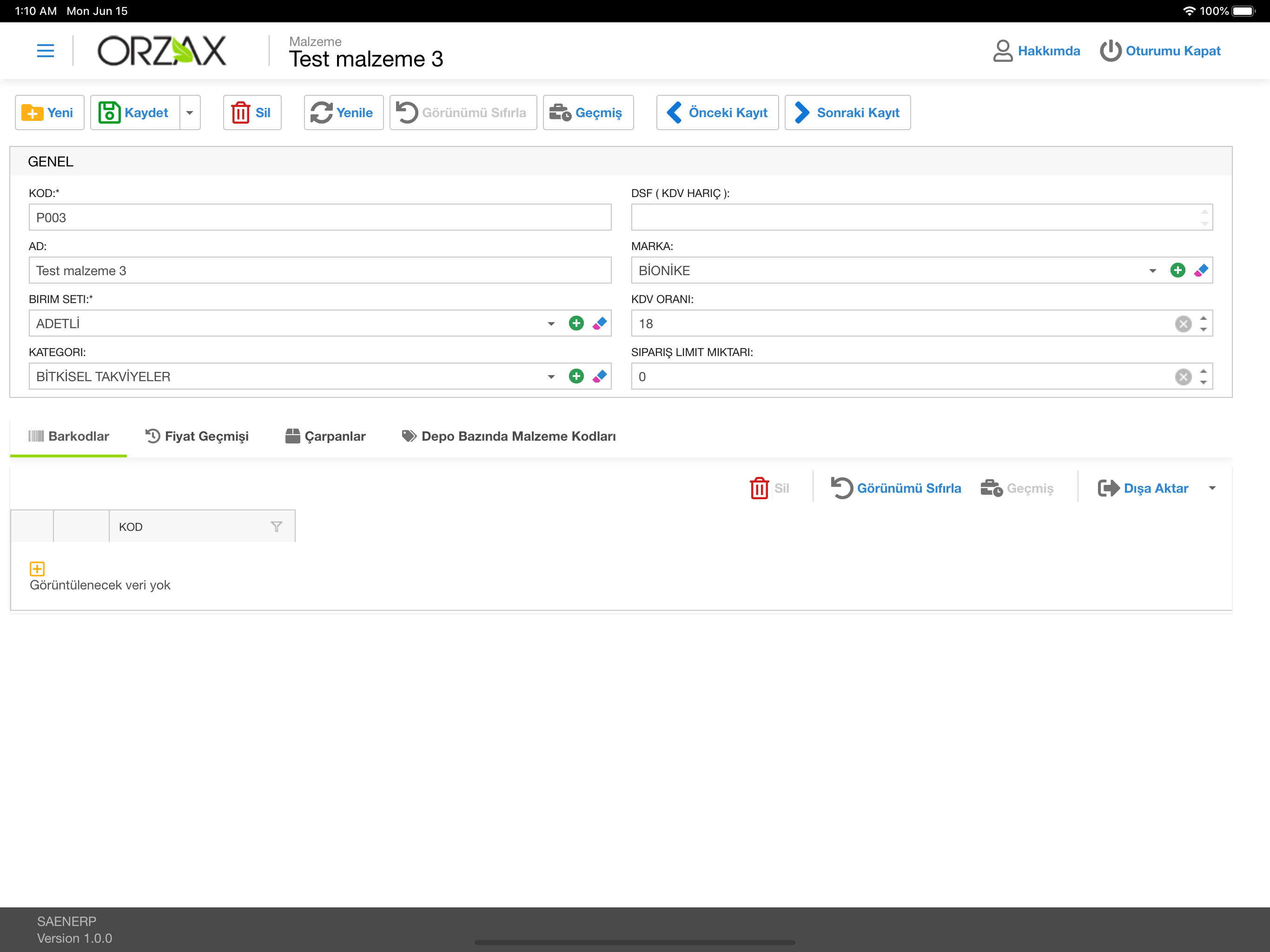
Task: Switch to the Barkodlar tab
Action: point(68,436)
